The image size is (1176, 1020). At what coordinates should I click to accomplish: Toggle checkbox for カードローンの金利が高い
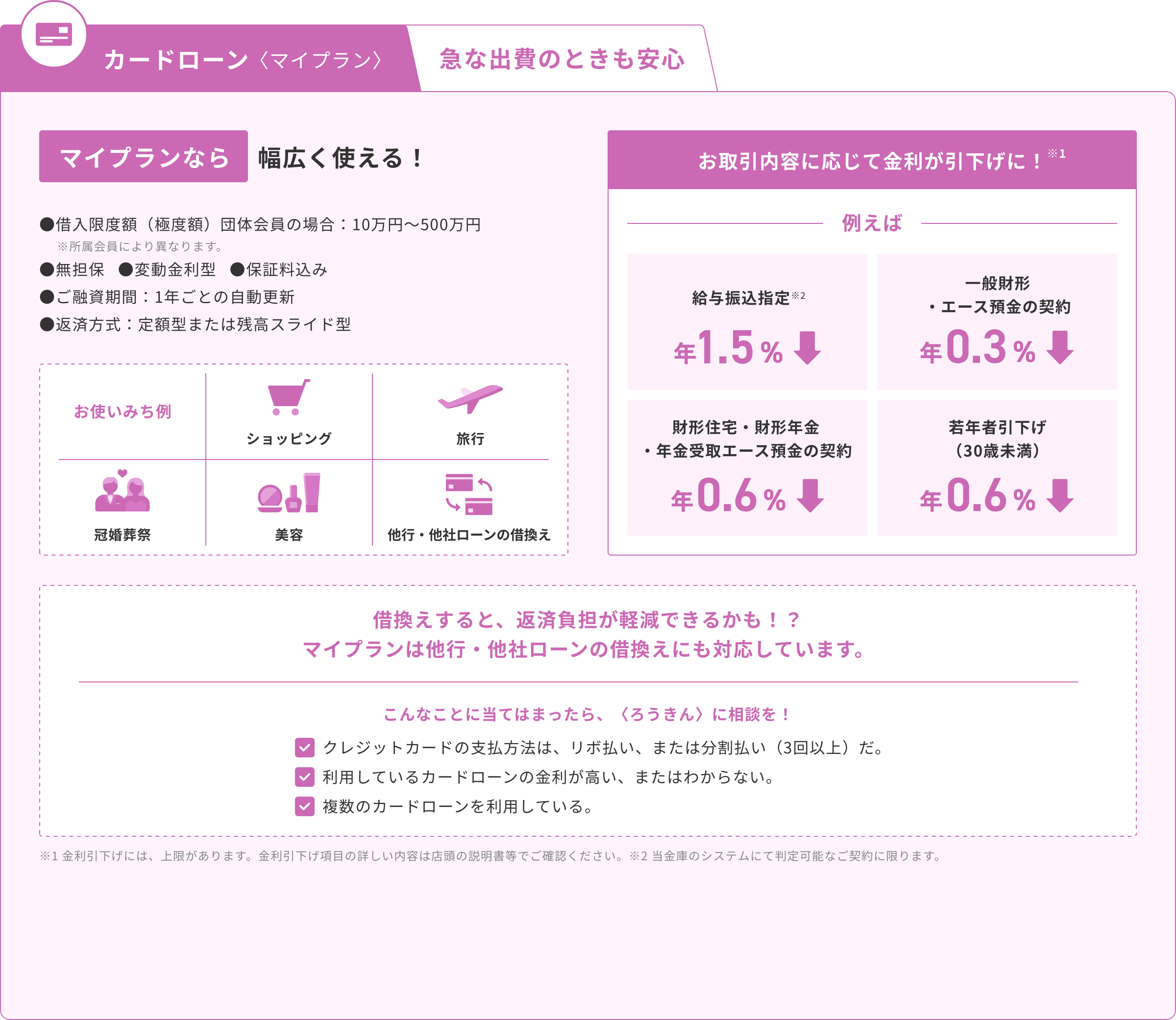click(304, 777)
